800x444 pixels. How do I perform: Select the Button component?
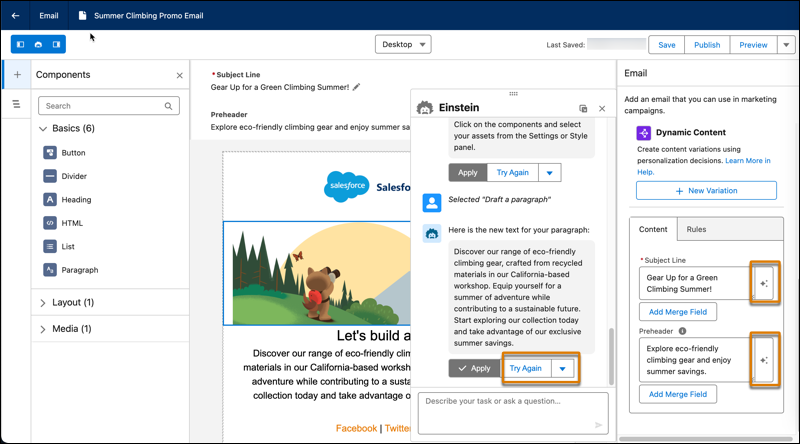[64, 153]
